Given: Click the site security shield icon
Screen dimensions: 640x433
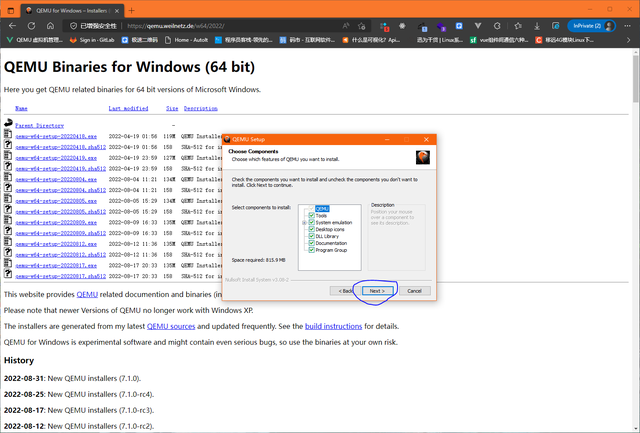Looking at the screenshot, I should [73, 26].
